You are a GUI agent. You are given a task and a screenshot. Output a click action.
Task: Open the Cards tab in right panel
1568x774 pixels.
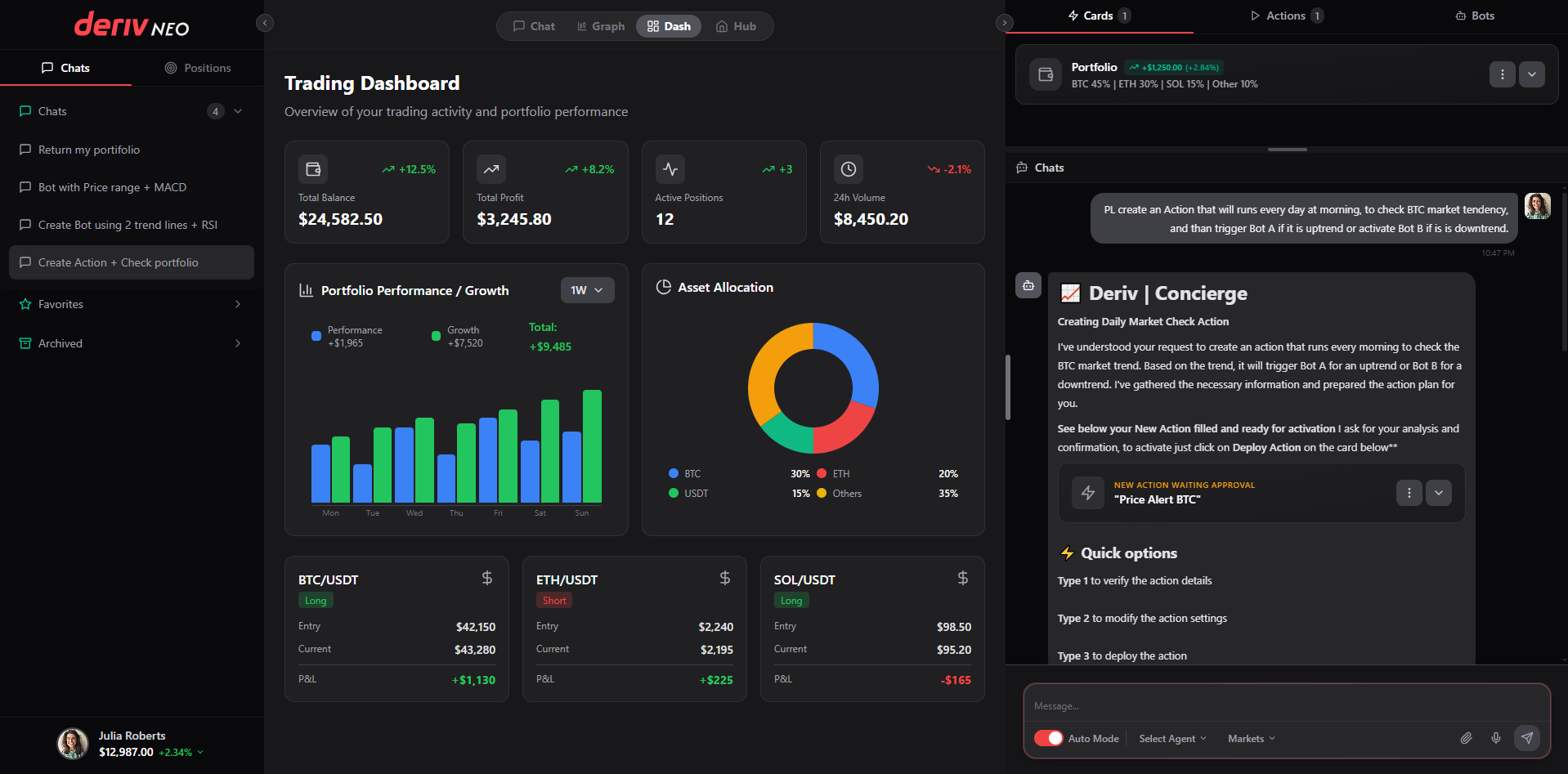coord(1099,16)
